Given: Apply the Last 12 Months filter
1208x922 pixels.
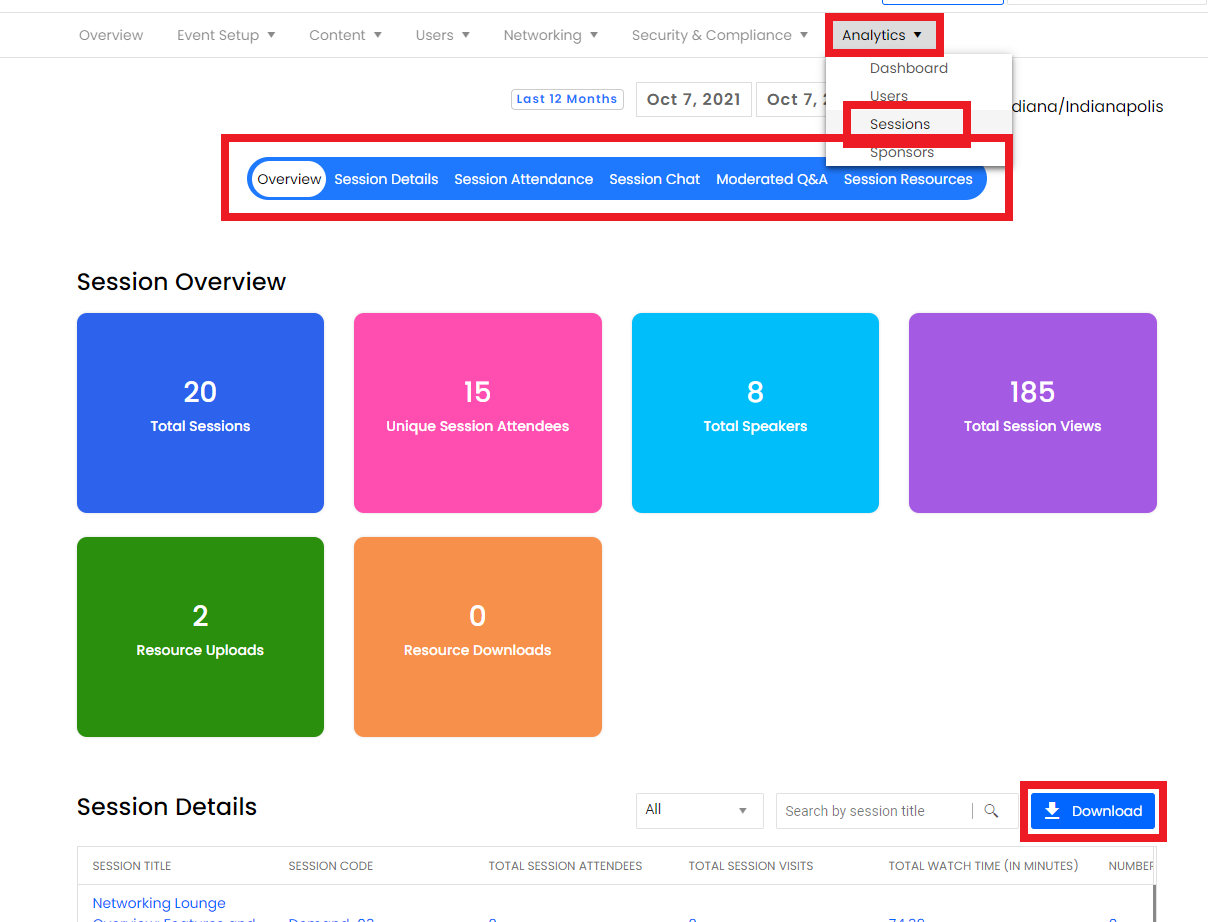Looking at the screenshot, I should click(567, 99).
